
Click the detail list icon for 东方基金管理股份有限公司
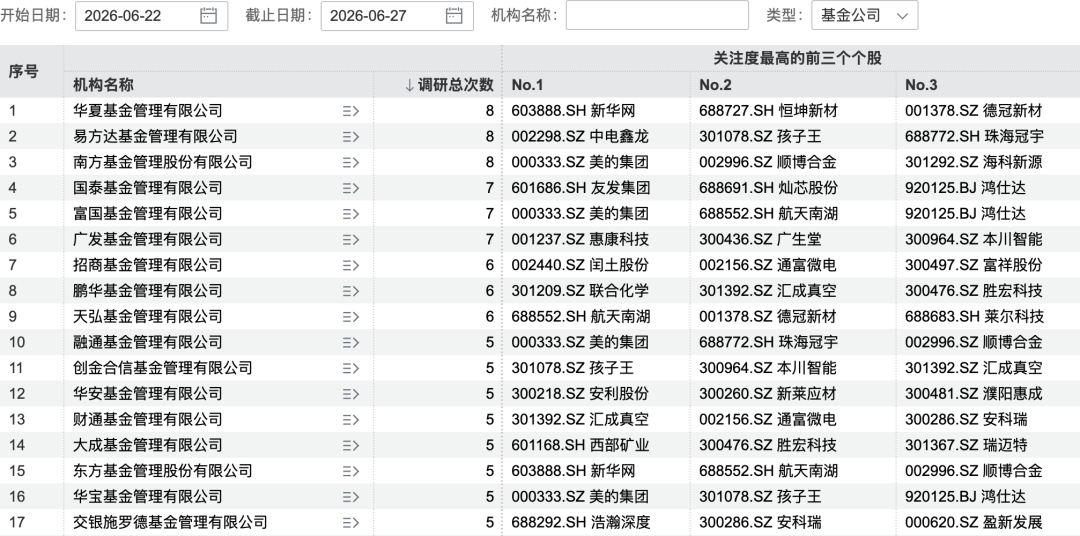pos(351,471)
